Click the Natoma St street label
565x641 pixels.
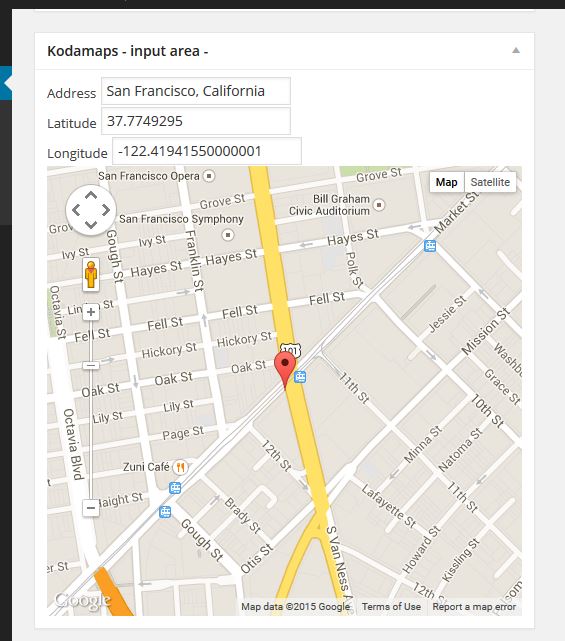pos(460,450)
